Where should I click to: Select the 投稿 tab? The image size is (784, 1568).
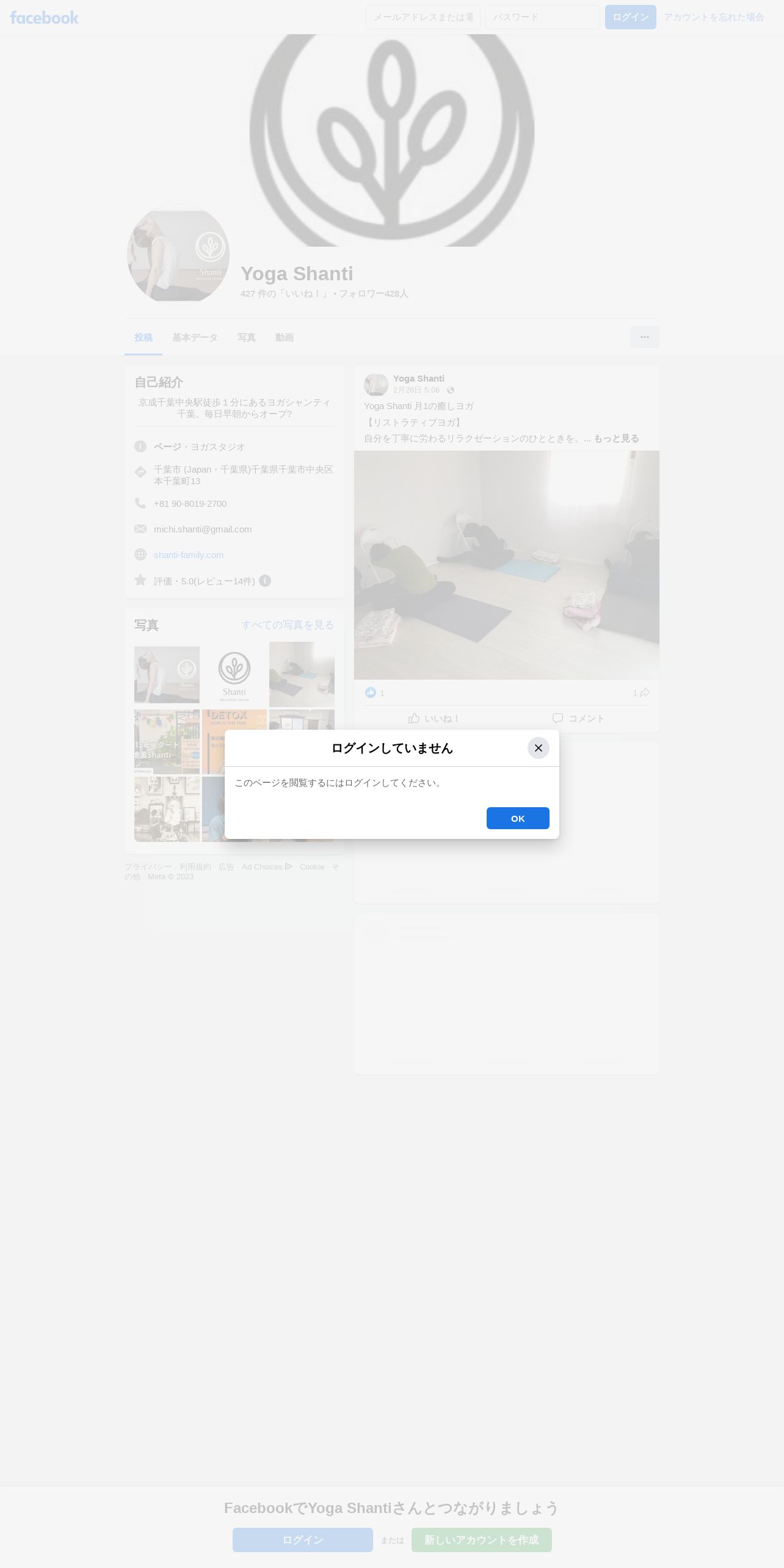[x=143, y=337]
